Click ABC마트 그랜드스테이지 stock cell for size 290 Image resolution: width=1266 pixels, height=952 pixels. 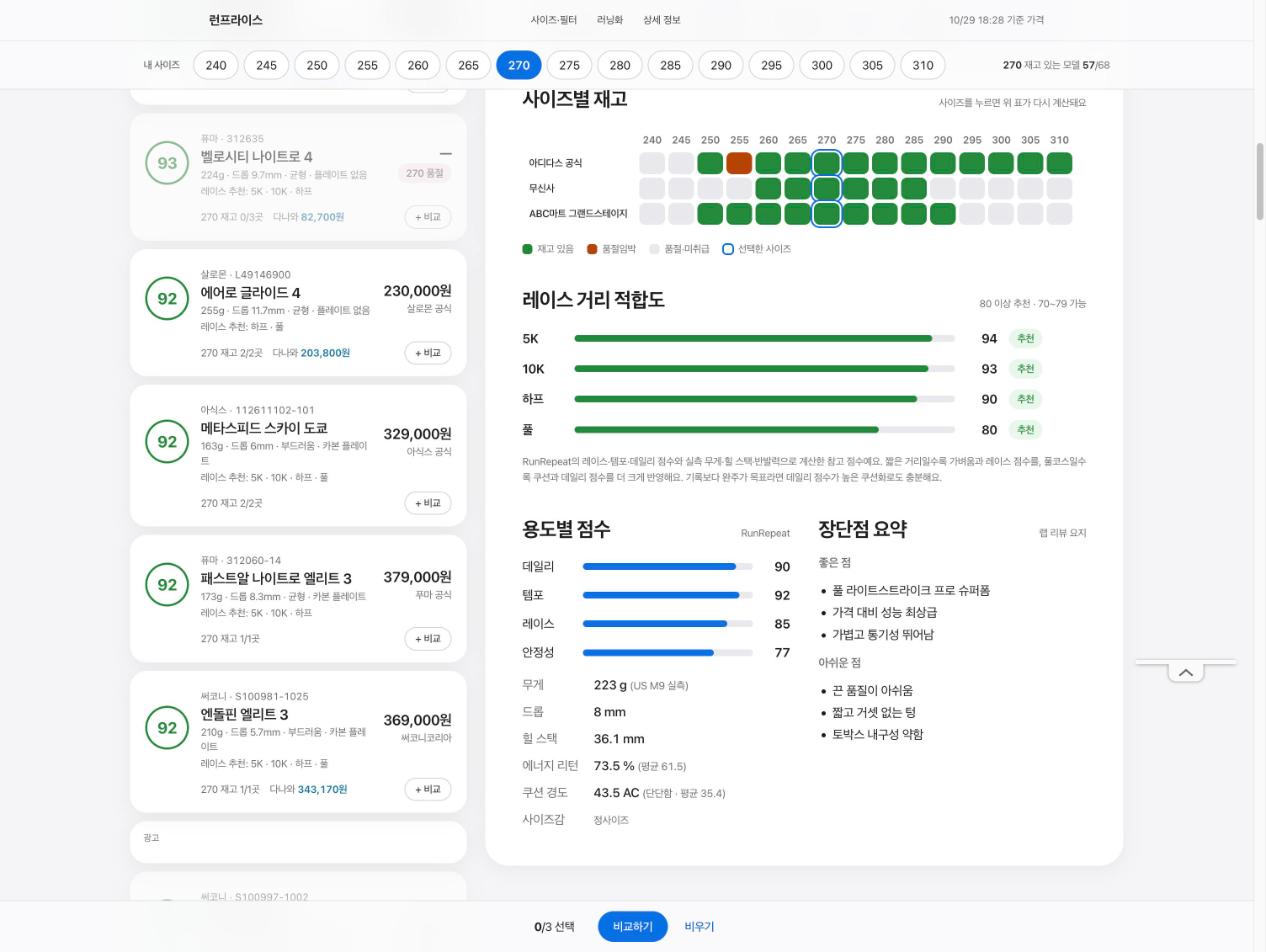click(x=943, y=213)
